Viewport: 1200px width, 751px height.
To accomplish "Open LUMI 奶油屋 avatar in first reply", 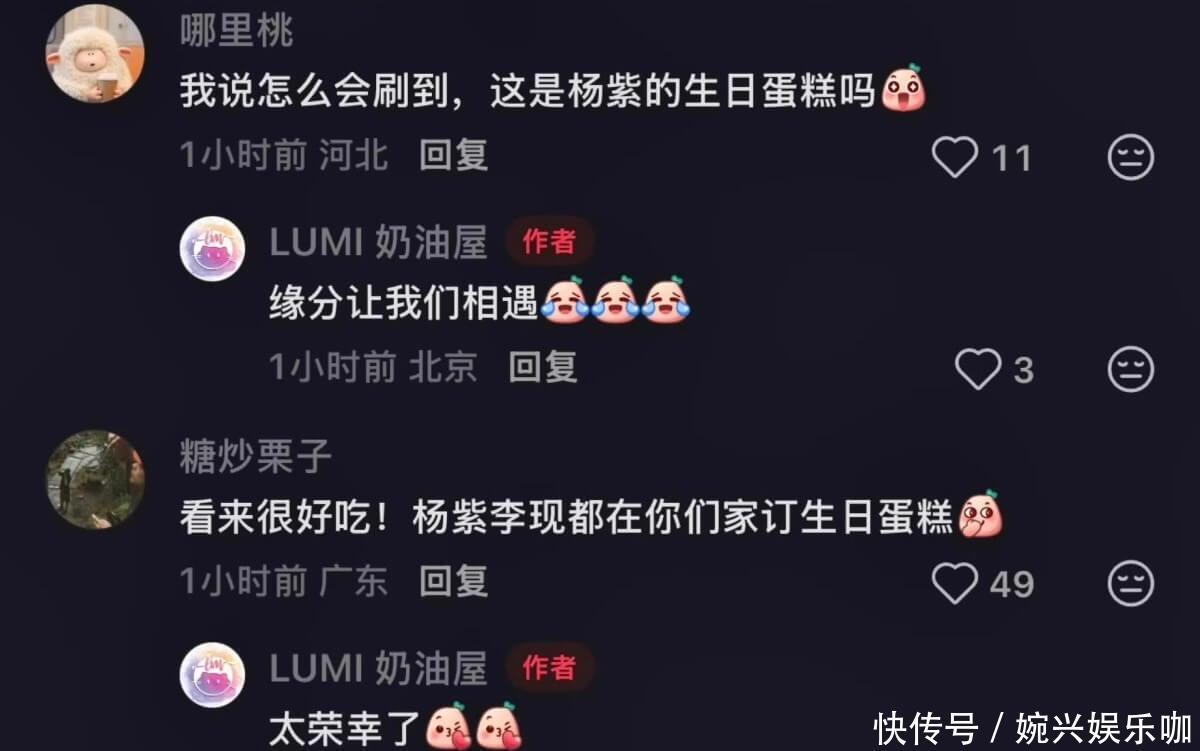I will [x=212, y=248].
